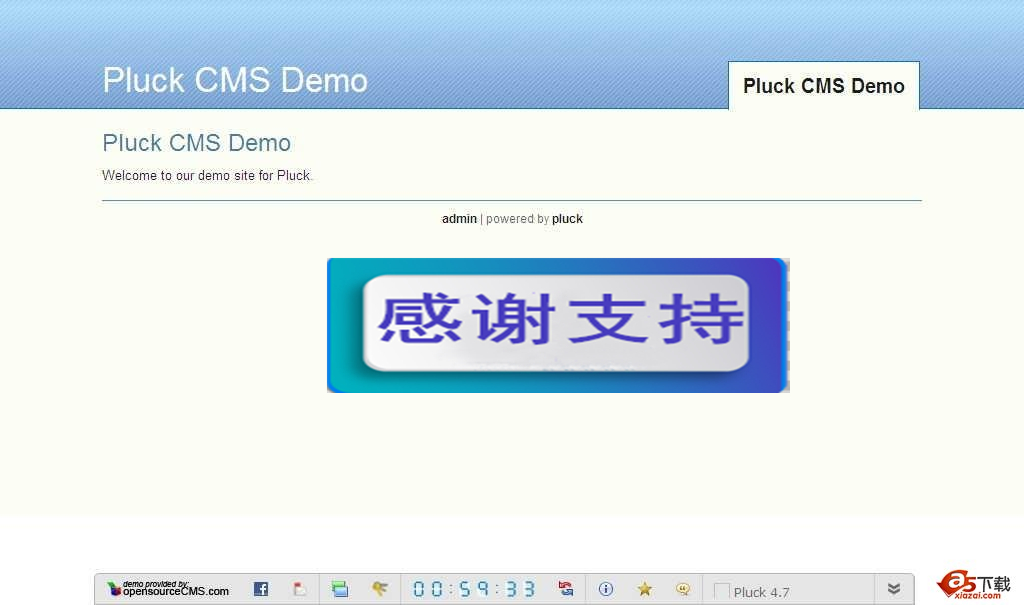Click the green and blue windows icon
Image resolution: width=1024 pixels, height=605 pixels.
[340, 589]
